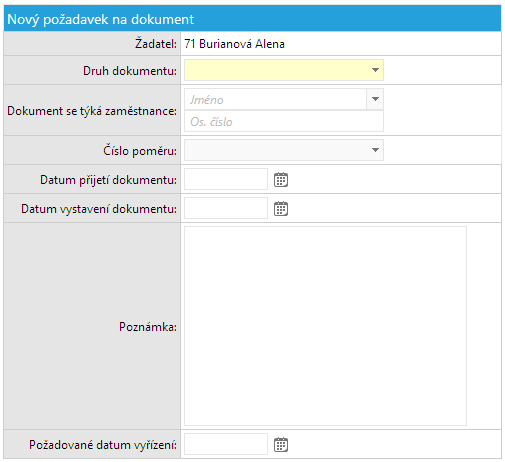Click the 'Žadatel:' label
Image resolution: width=505 pixels, height=462 pixels.
156,44
